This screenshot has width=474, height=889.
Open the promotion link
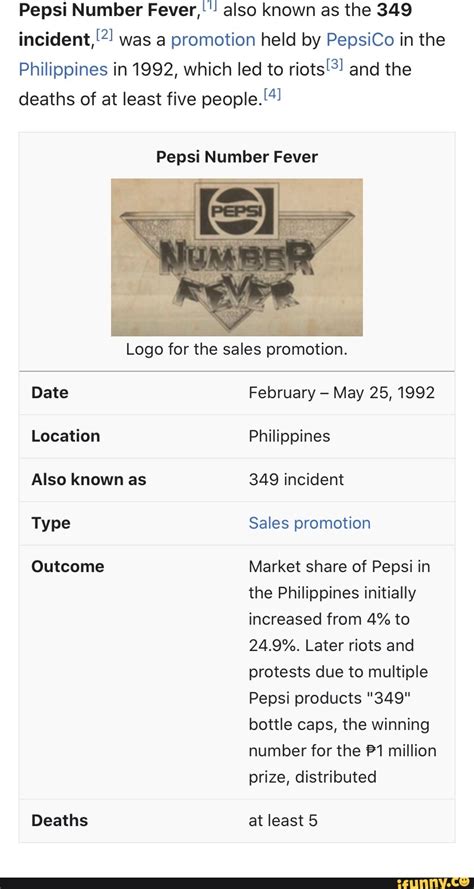(x=213, y=40)
